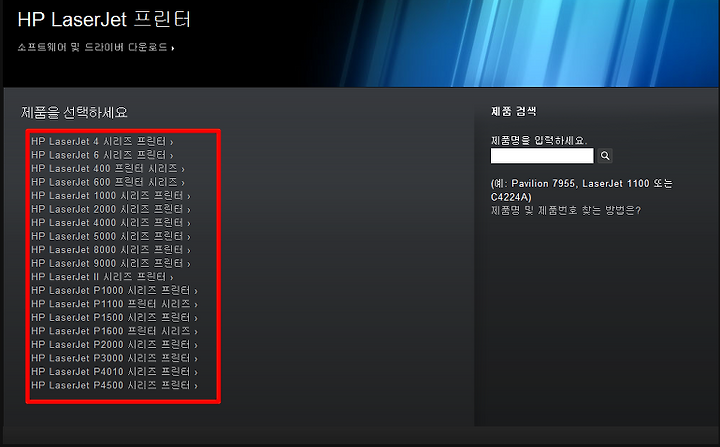Choose HP LaserJet 2000 시리즈 프린터

(111, 209)
